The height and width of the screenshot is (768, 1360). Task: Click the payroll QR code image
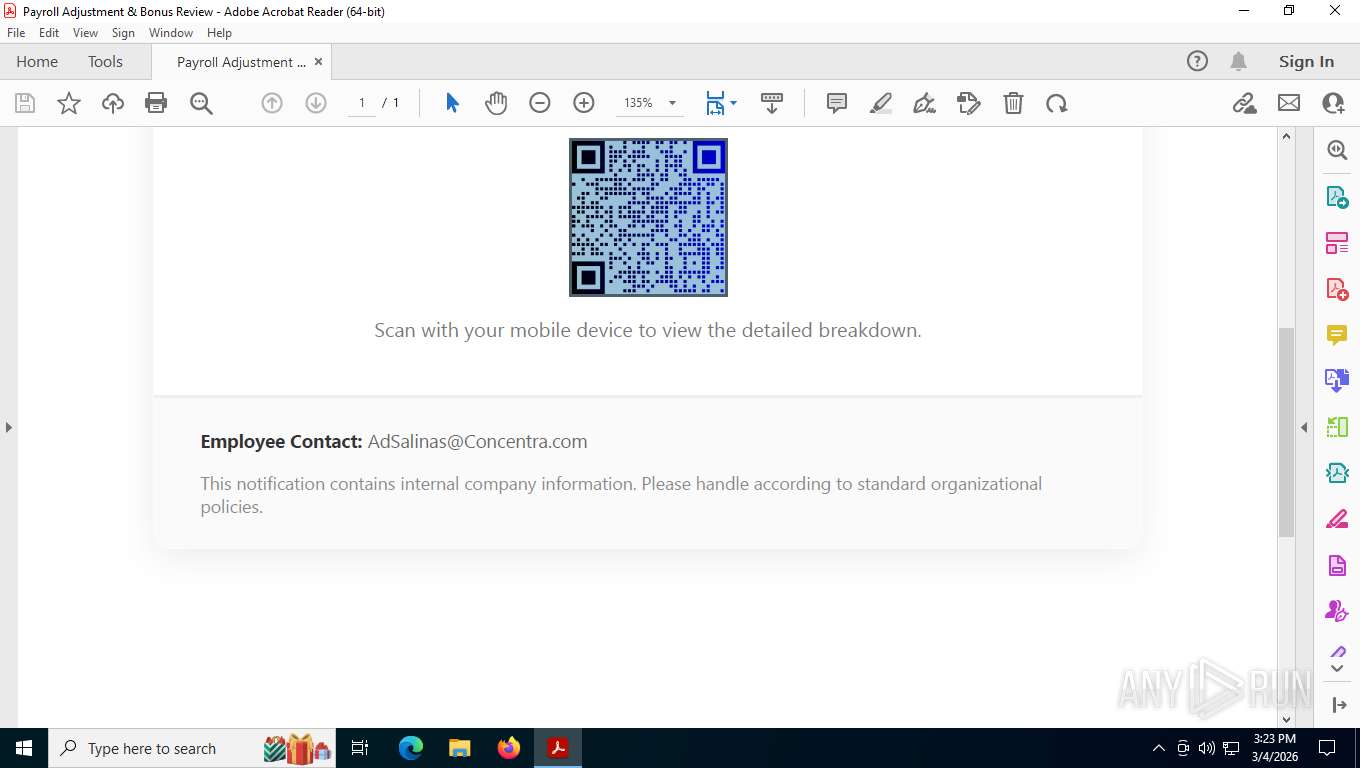[648, 217]
